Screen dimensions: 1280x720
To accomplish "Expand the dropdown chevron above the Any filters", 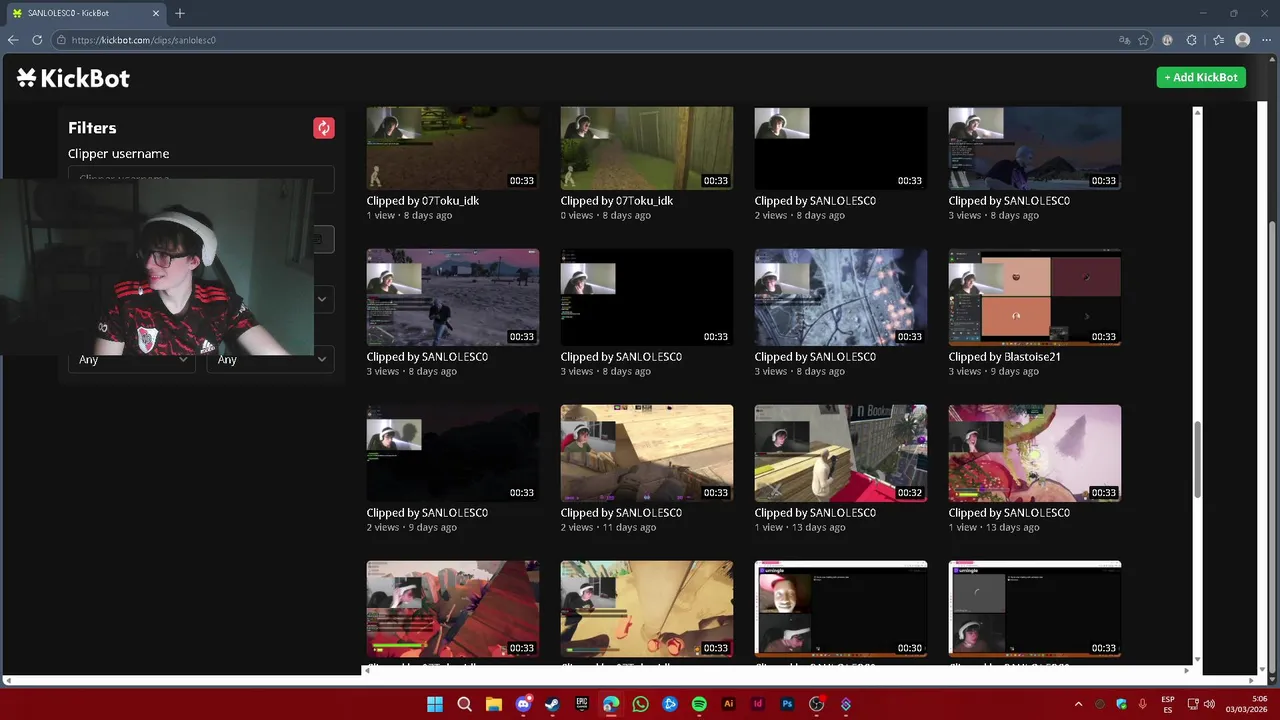I will pyautogui.click(x=322, y=299).
